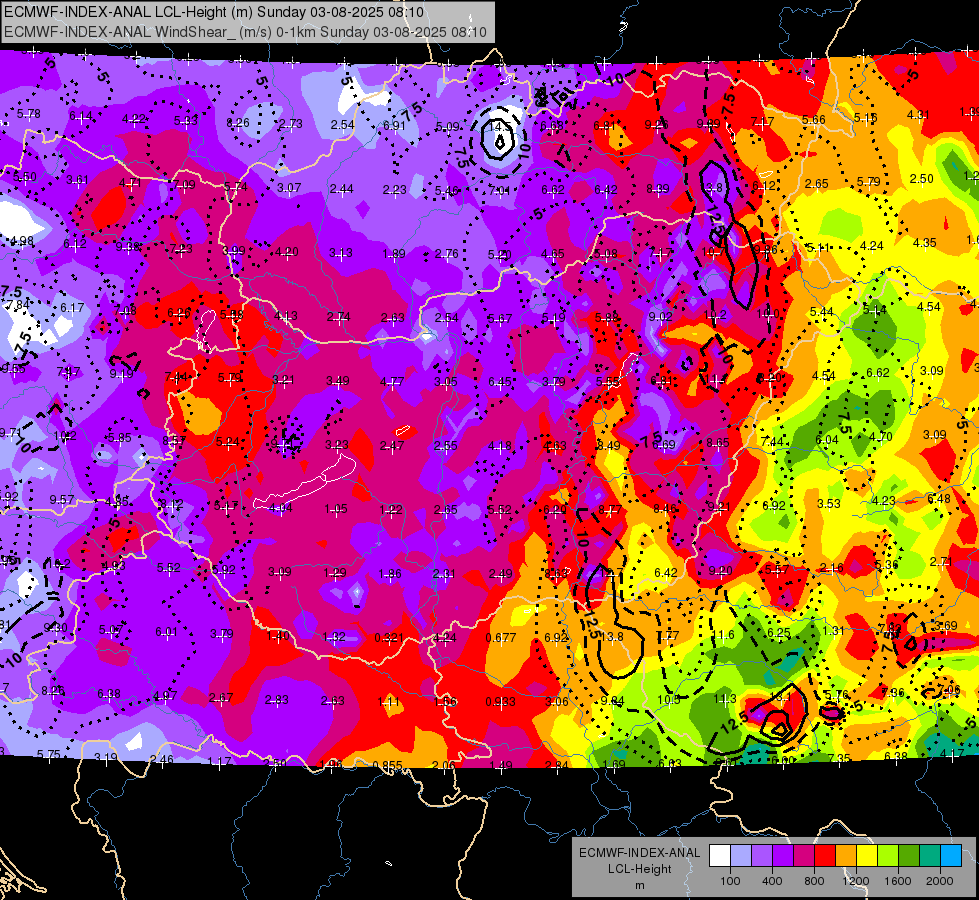Click the lime green legend swatch

888,856
